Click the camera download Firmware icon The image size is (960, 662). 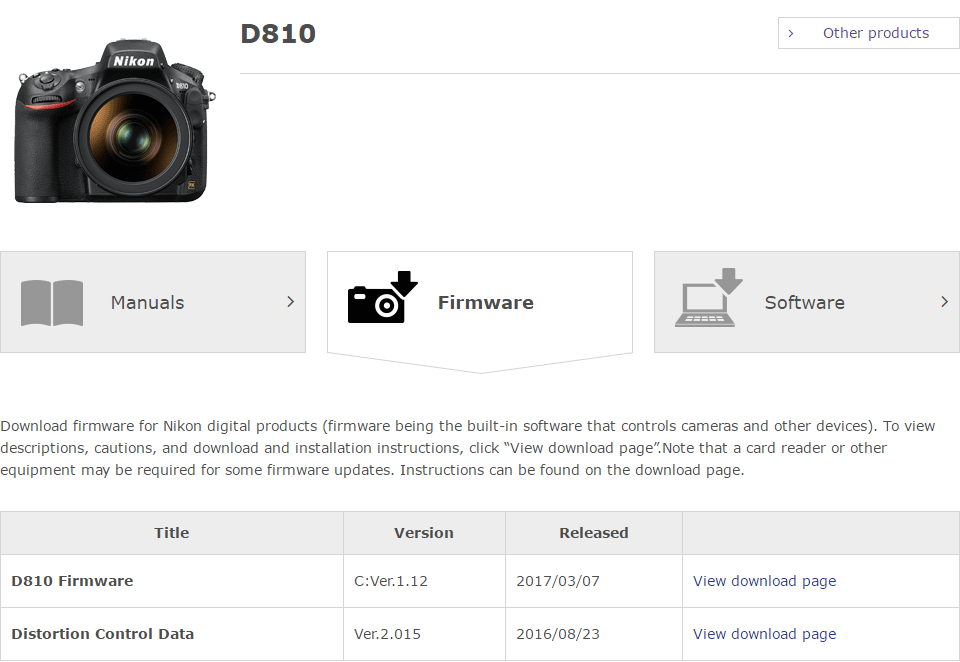tap(383, 297)
